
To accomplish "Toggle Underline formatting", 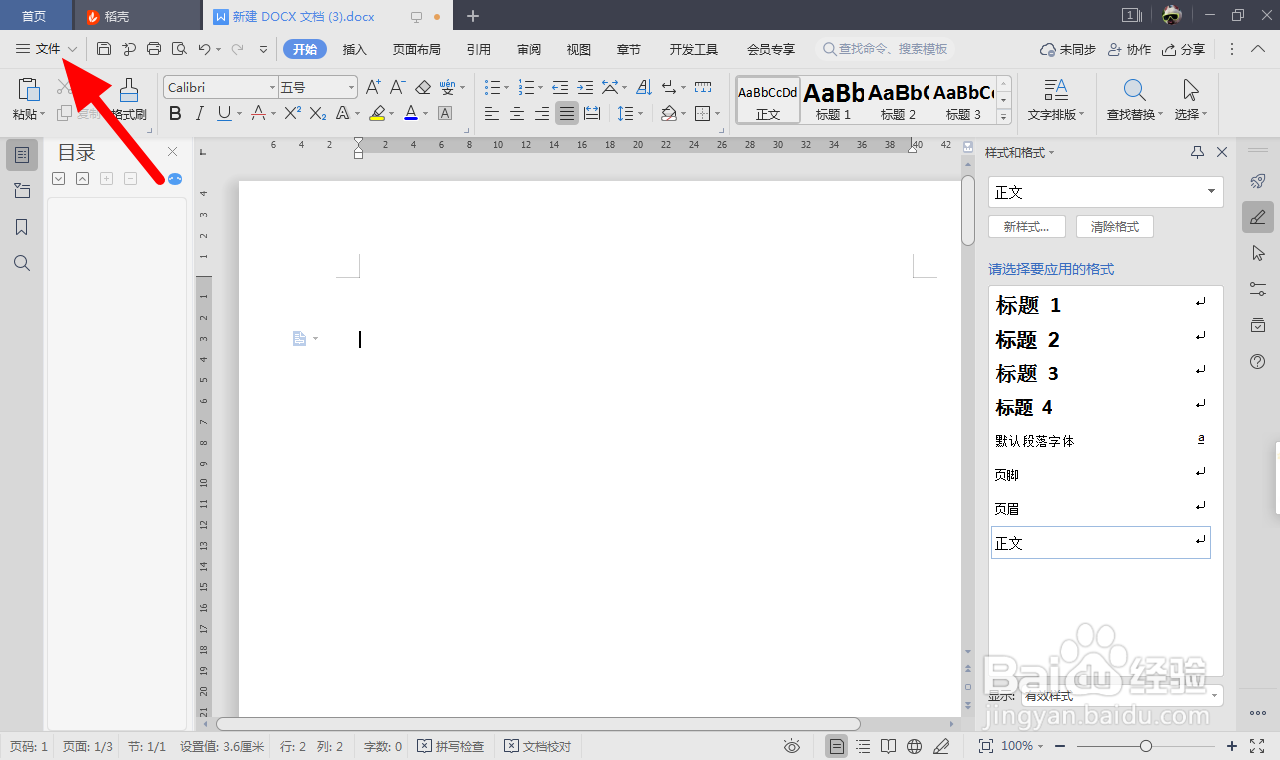I will (x=224, y=113).
